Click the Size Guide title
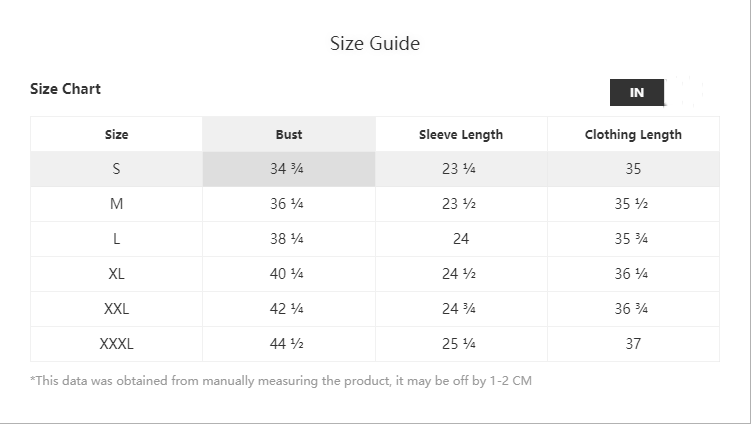 click(375, 43)
